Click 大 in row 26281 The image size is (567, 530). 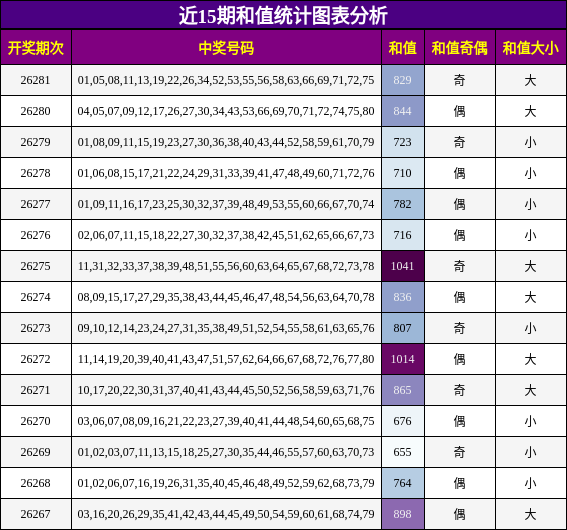(x=530, y=80)
